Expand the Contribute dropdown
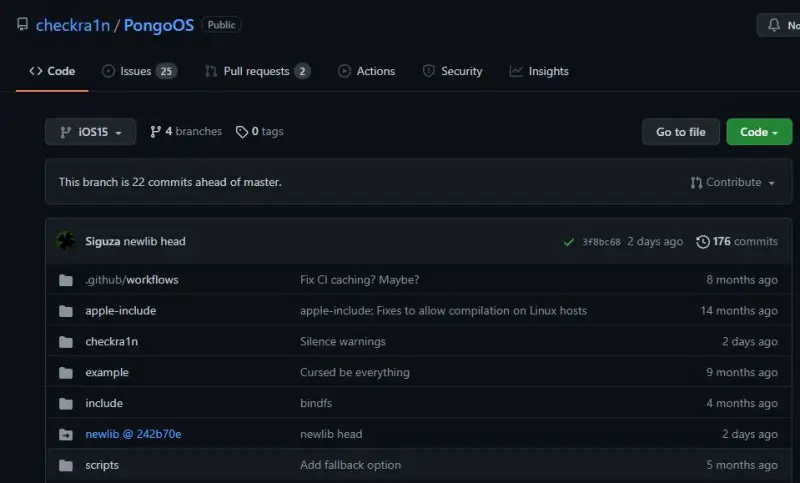 click(733, 182)
